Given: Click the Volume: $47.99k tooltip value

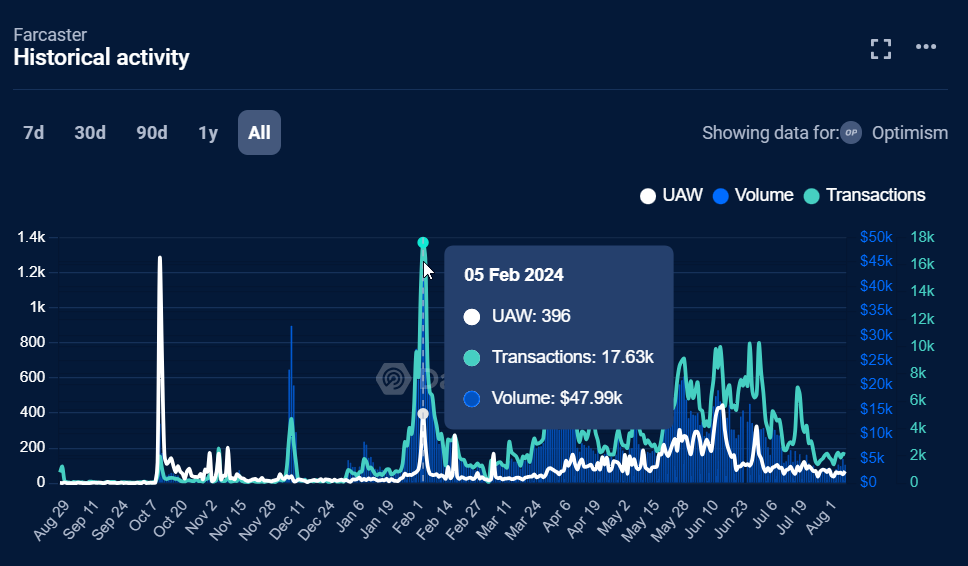Looking at the screenshot, I should tap(557, 398).
